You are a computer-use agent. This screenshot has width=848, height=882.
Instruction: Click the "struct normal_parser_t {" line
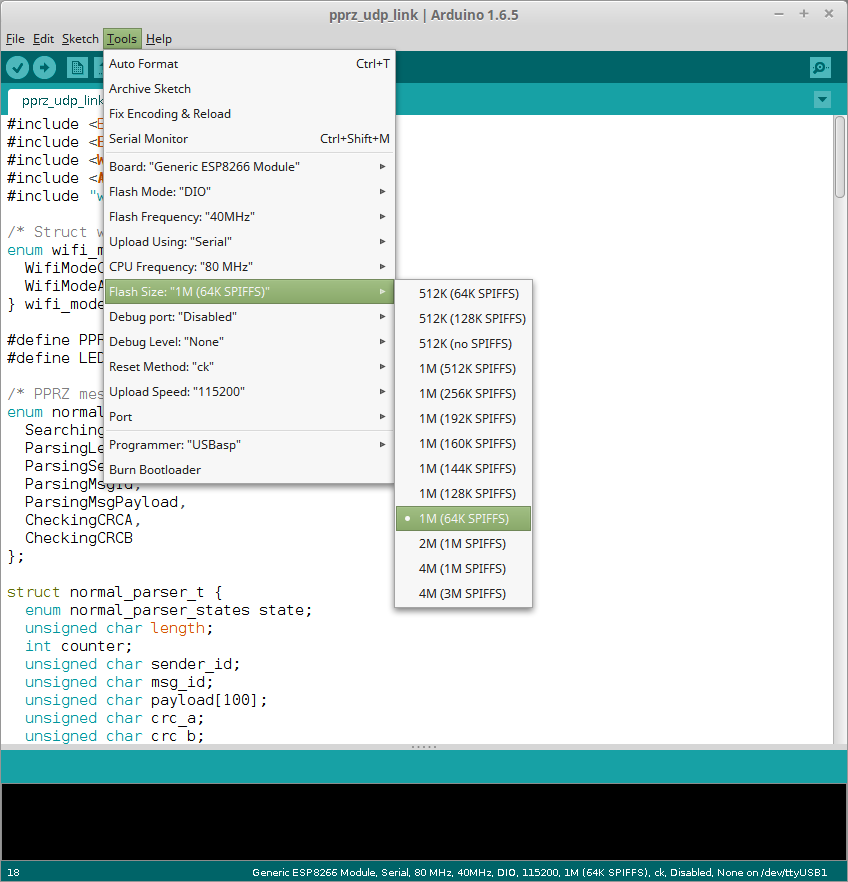click(114, 592)
